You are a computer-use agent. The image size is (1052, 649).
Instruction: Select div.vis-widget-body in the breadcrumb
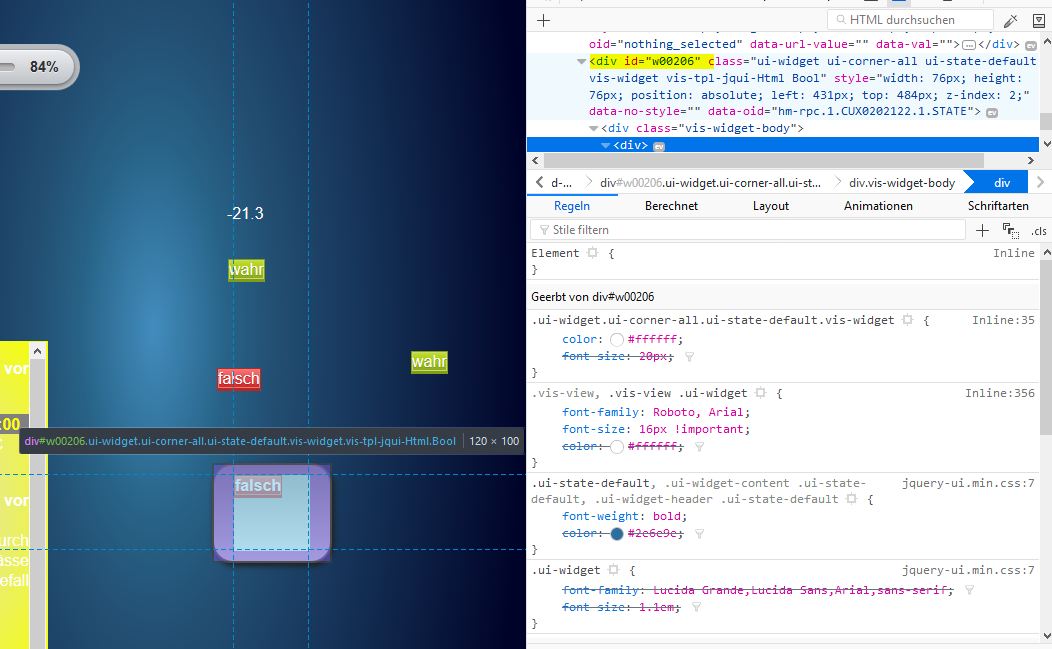(x=901, y=183)
